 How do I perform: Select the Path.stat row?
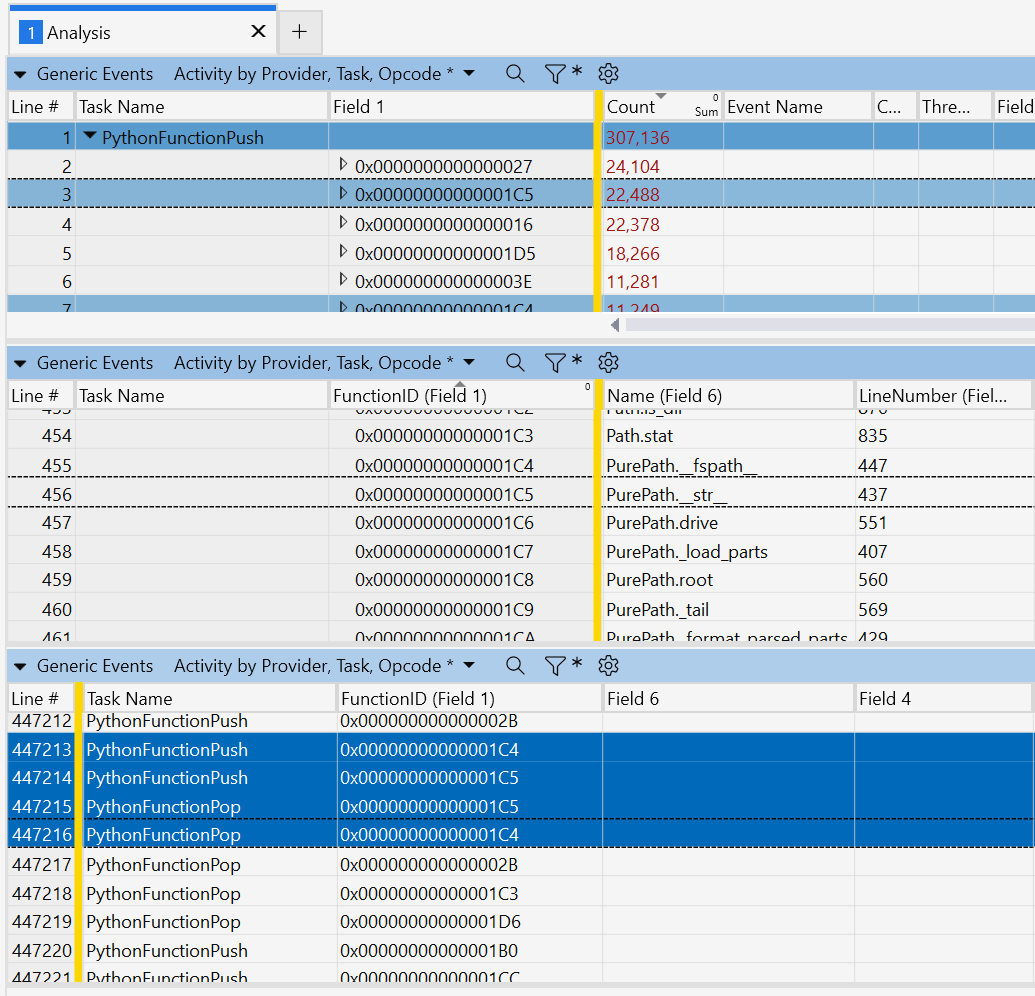640,436
